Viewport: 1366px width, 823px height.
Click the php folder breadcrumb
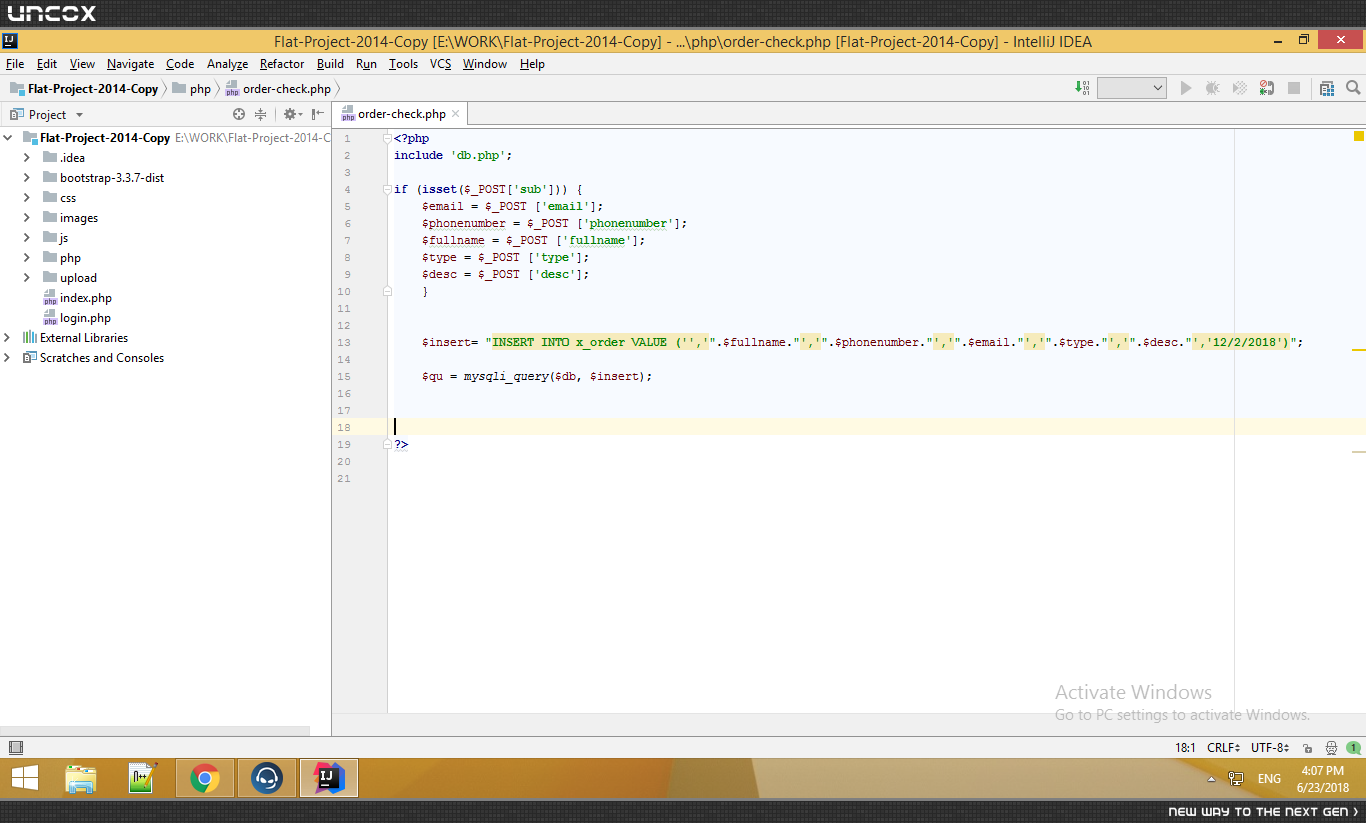pyautogui.click(x=191, y=88)
